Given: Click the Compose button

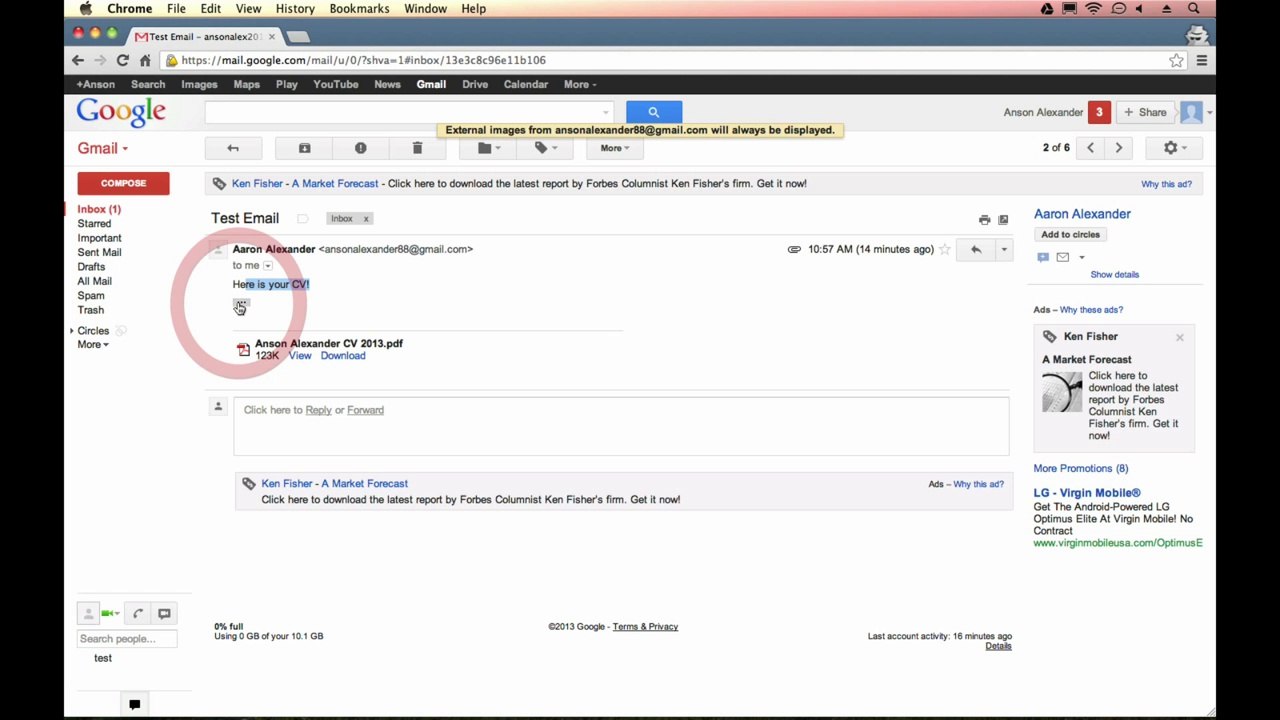Looking at the screenshot, I should click(123, 183).
